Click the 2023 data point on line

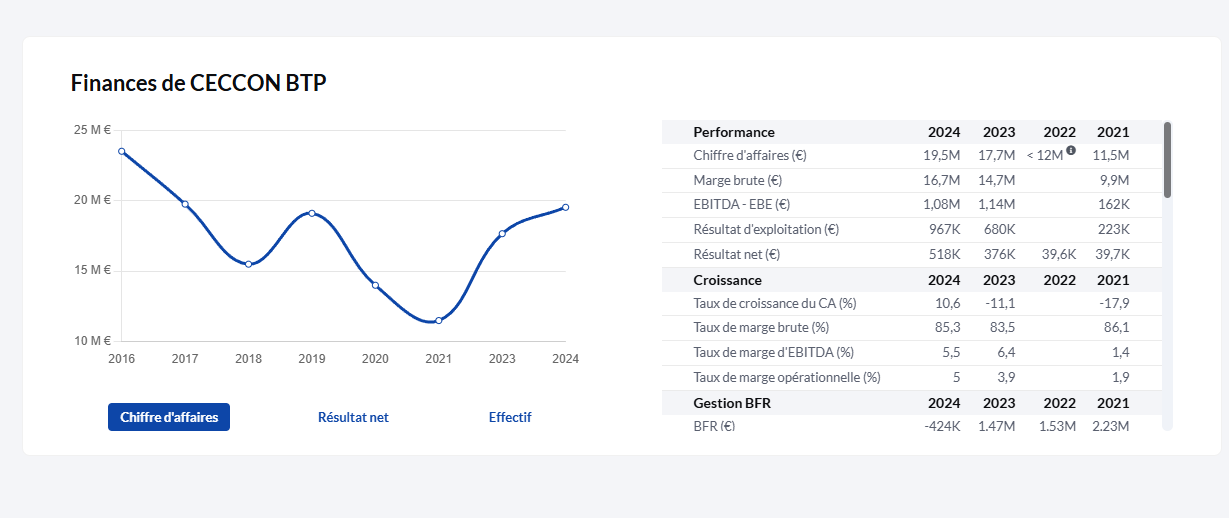click(x=502, y=233)
